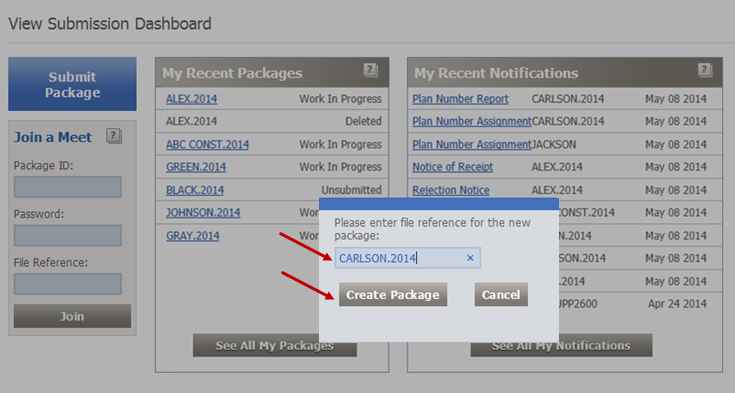Select Work In Progress status for GREEN.2014

point(340,167)
